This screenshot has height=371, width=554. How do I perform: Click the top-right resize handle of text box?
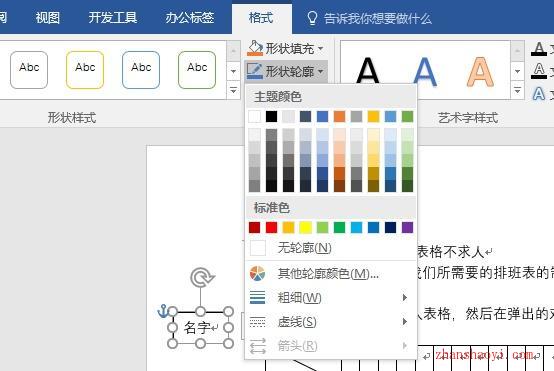[x=228, y=311]
